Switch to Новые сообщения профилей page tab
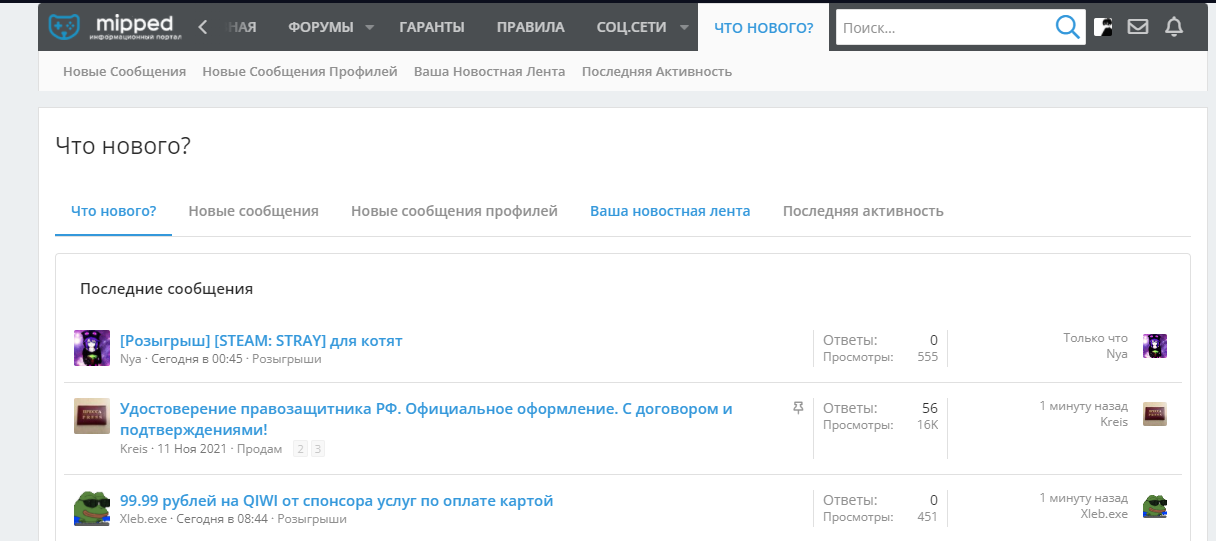This screenshot has width=1216, height=541. (454, 211)
